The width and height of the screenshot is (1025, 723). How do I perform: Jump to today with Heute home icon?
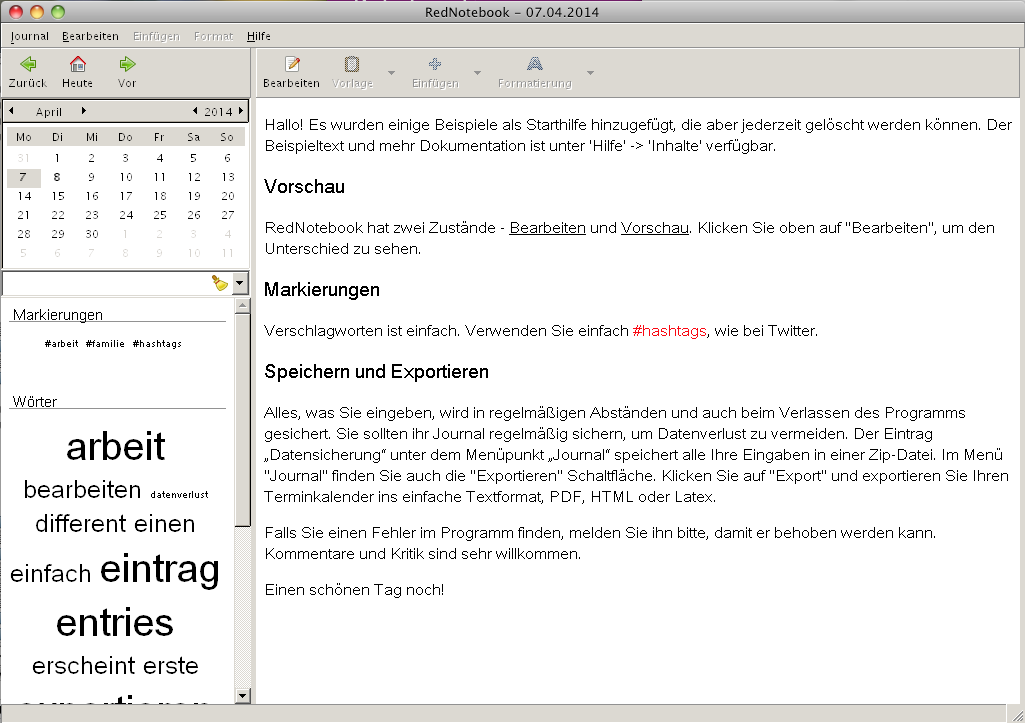(x=78, y=64)
